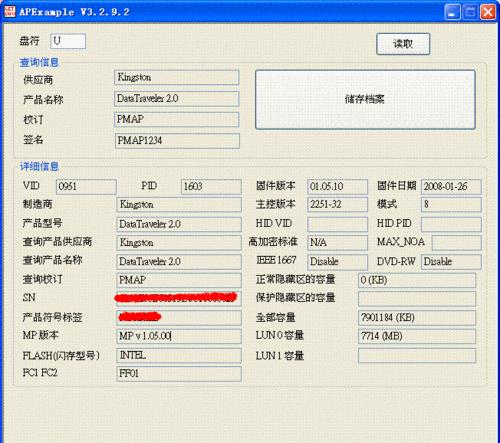Click the 储存档案 save file button
This screenshot has height=443, width=500.
(365, 99)
